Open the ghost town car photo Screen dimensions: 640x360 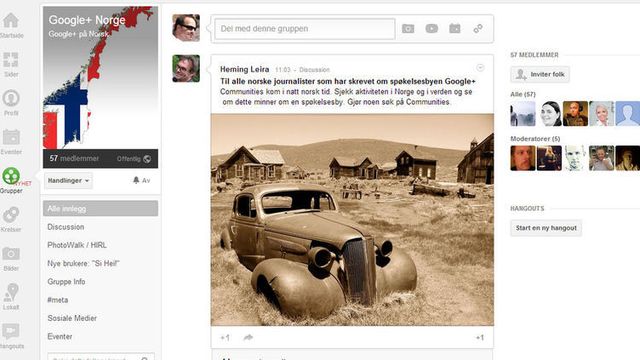(x=352, y=220)
